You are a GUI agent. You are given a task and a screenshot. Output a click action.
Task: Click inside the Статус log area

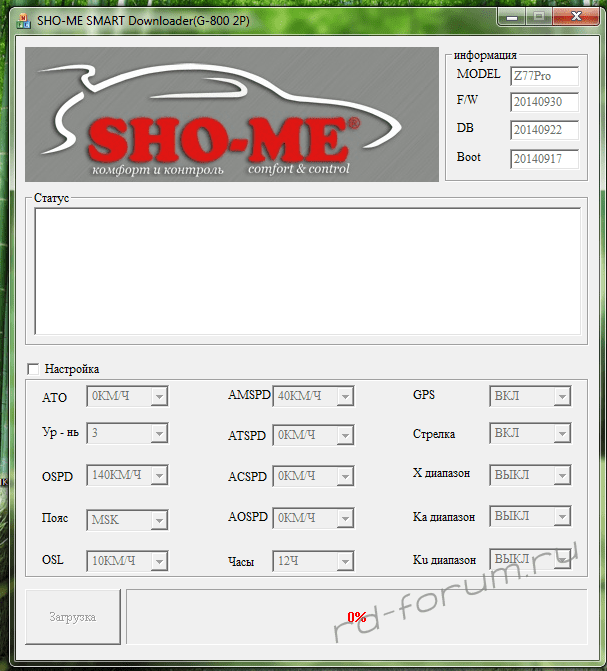coord(307,271)
